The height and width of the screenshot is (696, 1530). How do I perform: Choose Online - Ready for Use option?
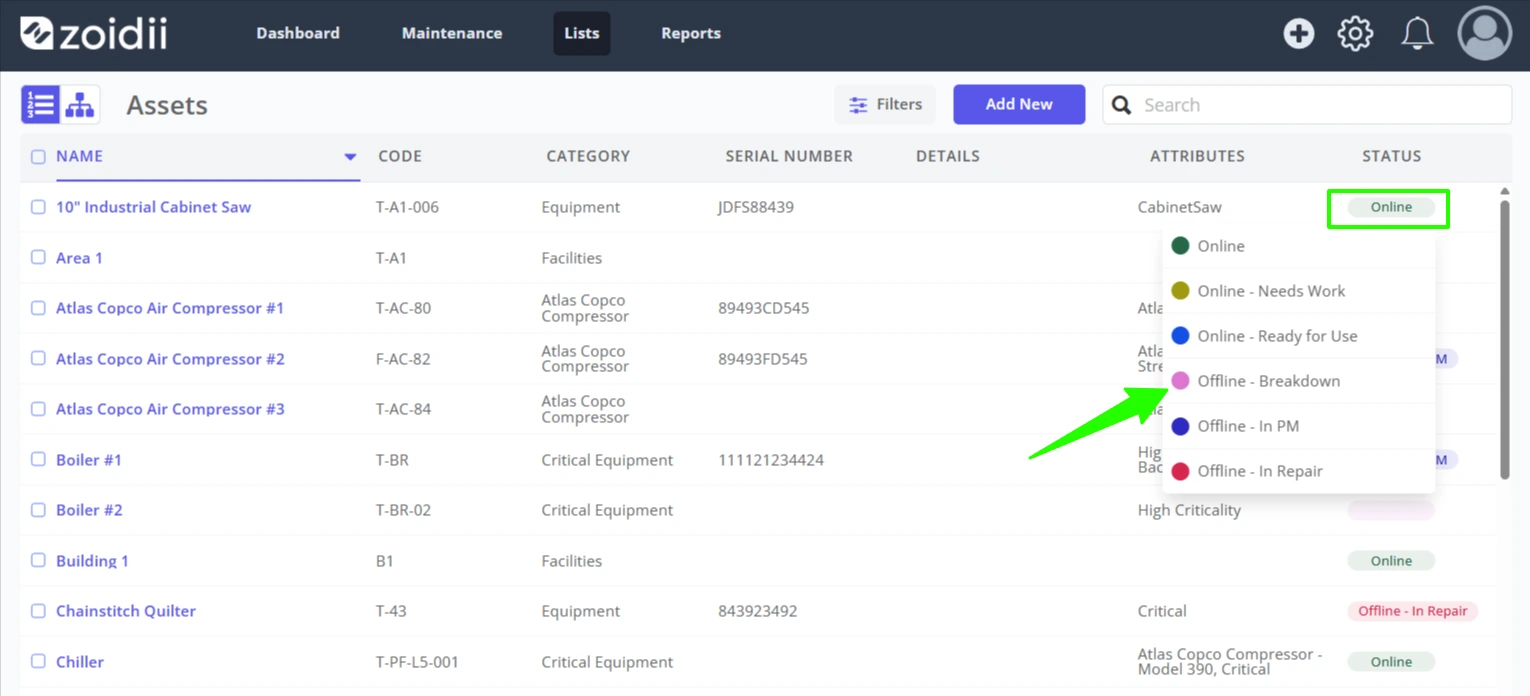(x=1299, y=336)
